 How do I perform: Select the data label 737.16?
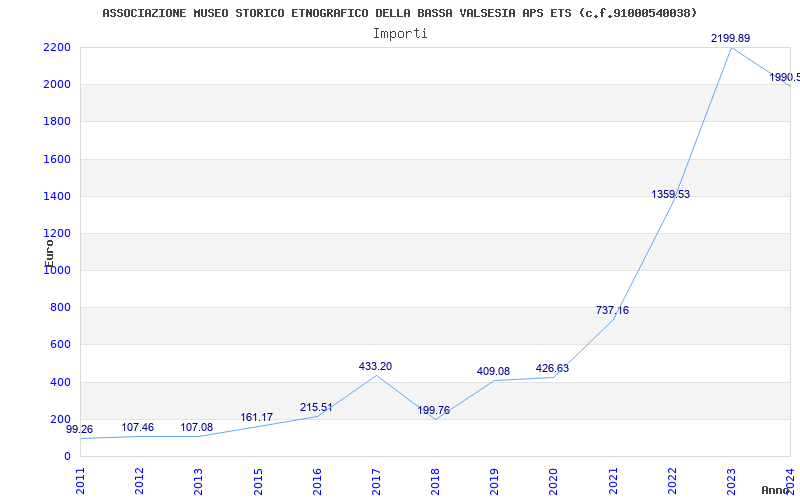[612, 310]
